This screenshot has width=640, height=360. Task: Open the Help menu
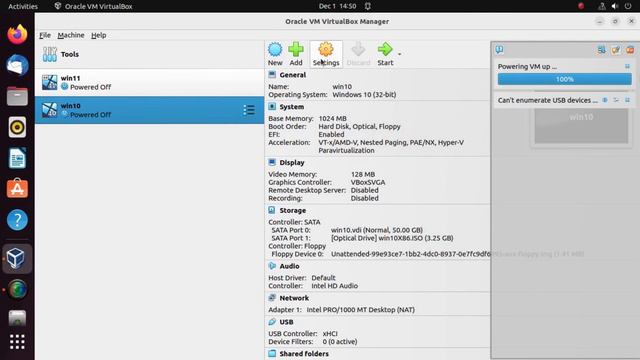click(98, 35)
